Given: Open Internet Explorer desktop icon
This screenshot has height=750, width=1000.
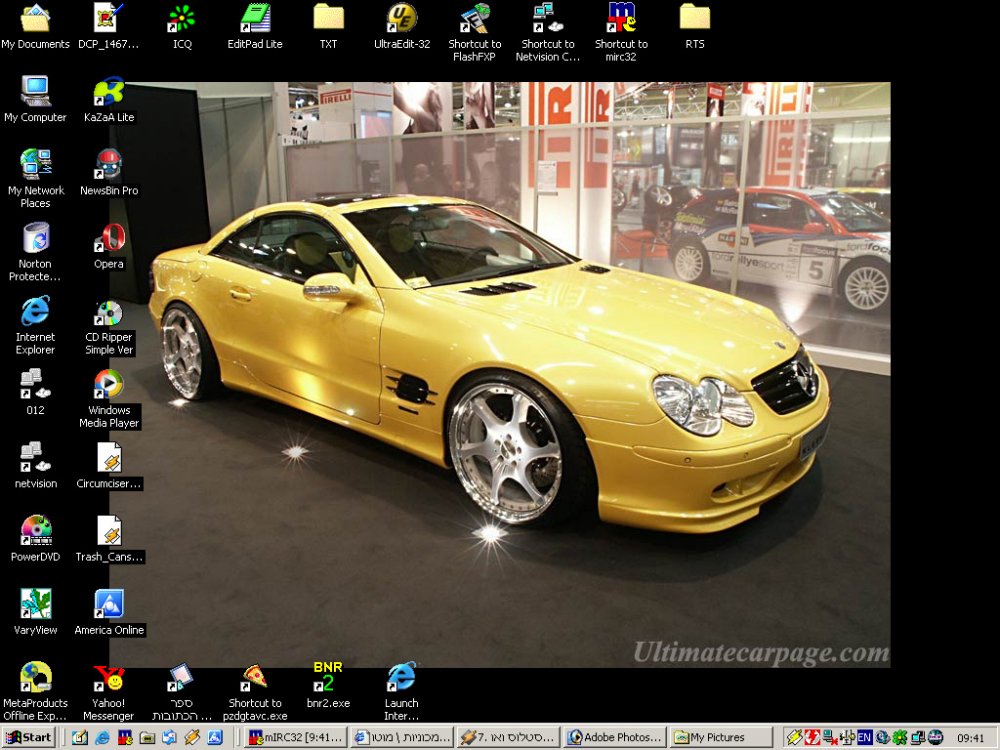Looking at the screenshot, I should (x=35, y=325).
